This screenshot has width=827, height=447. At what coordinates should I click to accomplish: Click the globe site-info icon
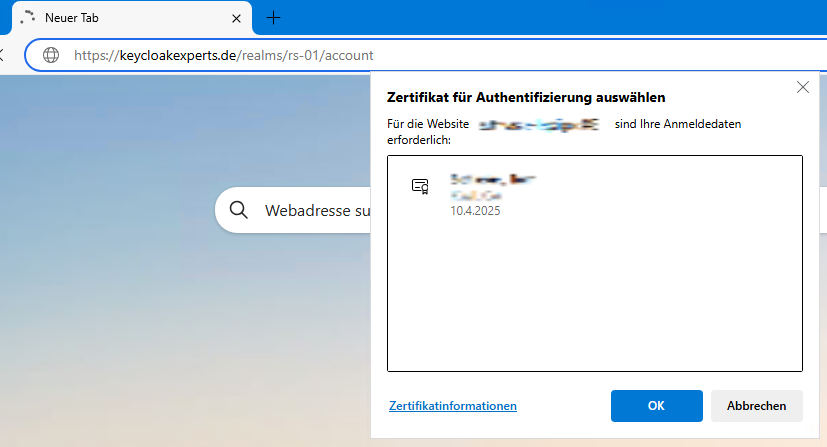[50, 55]
